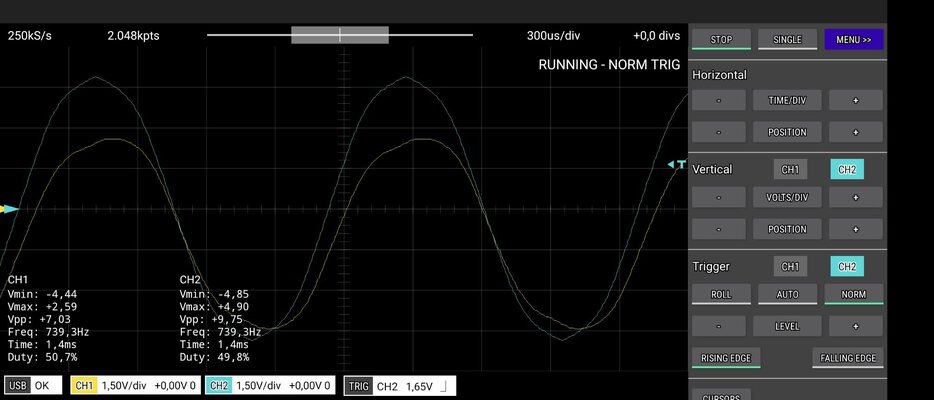This screenshot has width=934, height=400.
Task: Click the yellow CH1 badge in status bar
Action: click(85, 386)
